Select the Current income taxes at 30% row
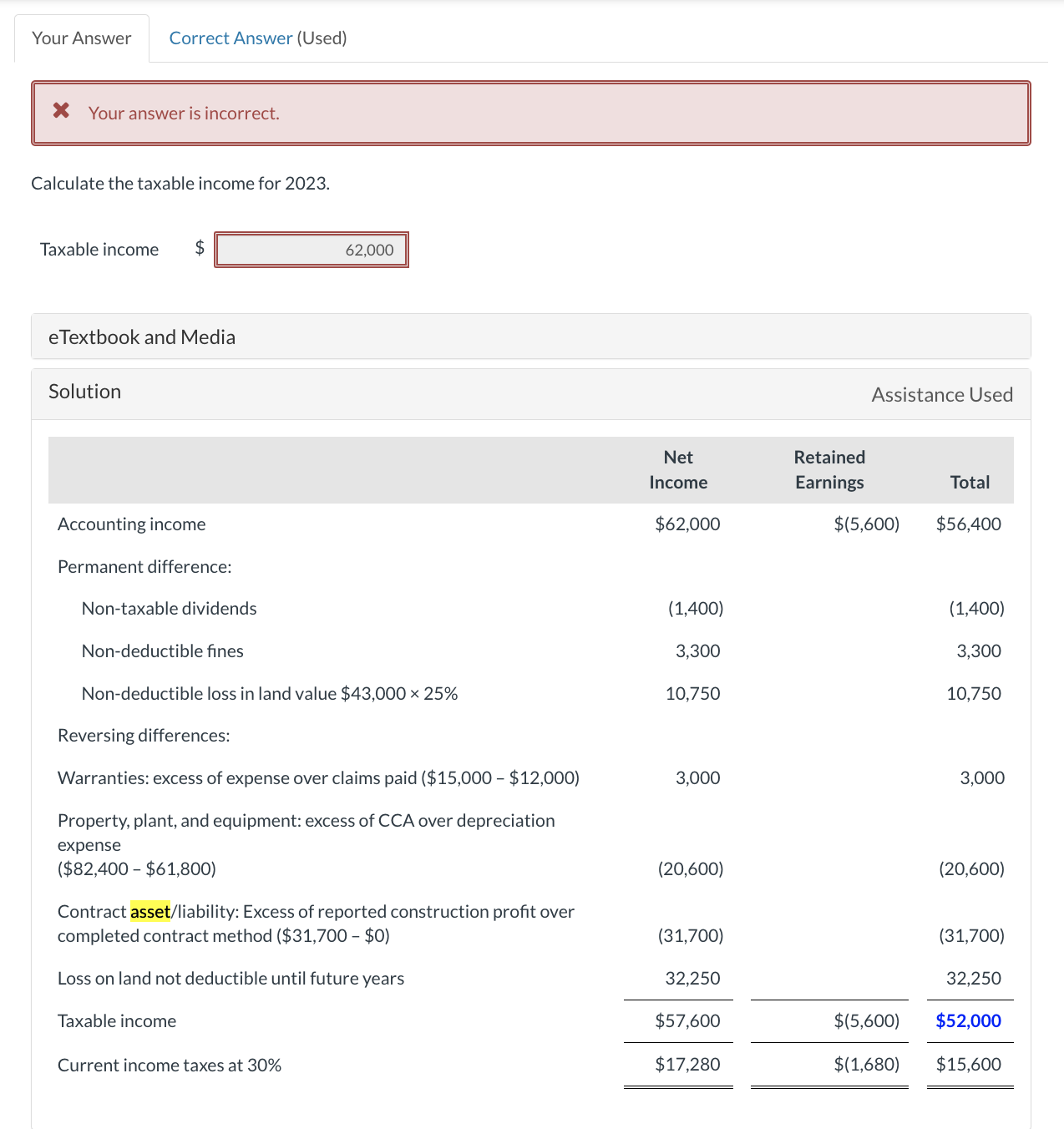The height and width of the screenshot is (1129, 1064). pyautogui.click(x=170, y=1065)
